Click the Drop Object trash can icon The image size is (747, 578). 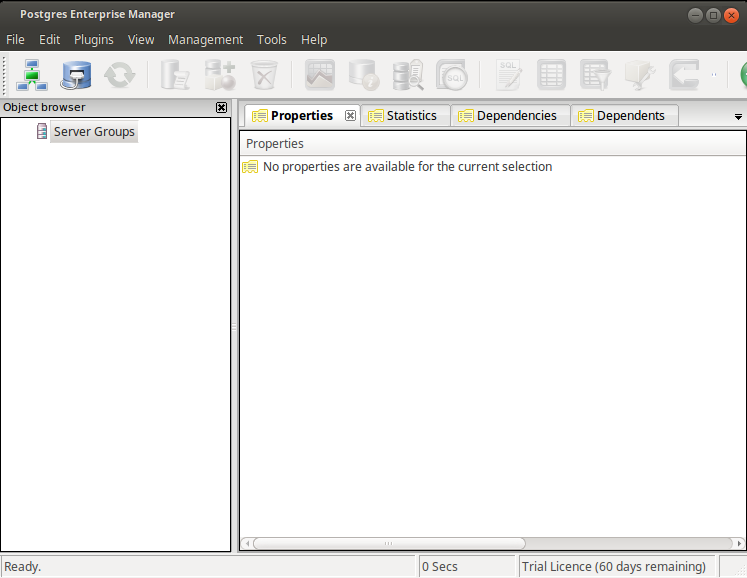(x=264, y=75)
